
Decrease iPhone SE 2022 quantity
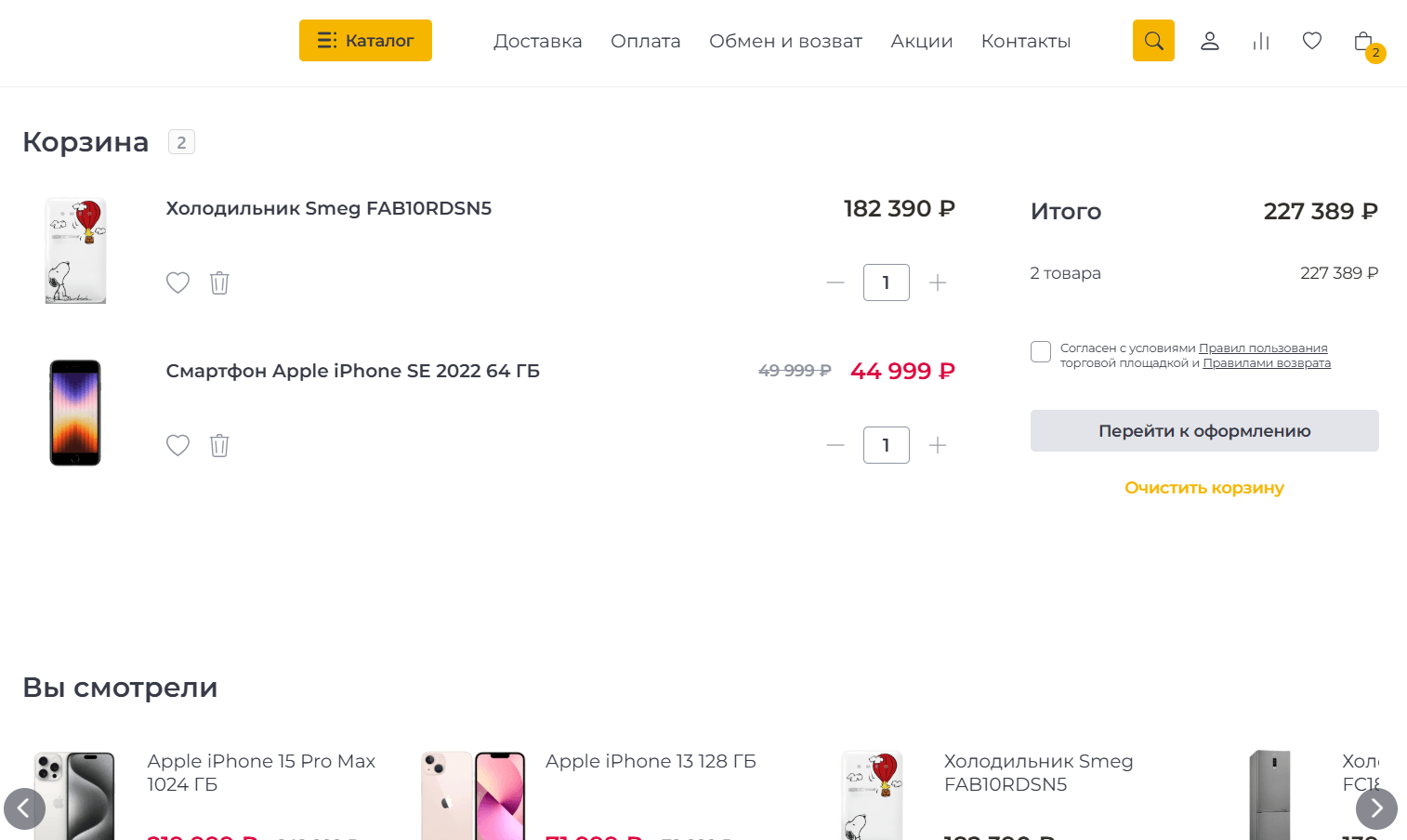click(835, 445)
